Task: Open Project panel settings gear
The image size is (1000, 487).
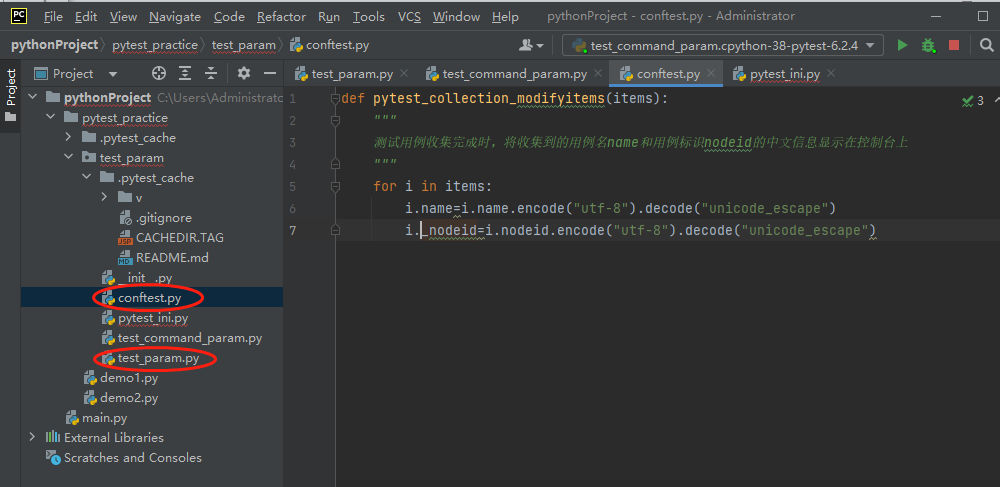Action: tap(244, 74)
